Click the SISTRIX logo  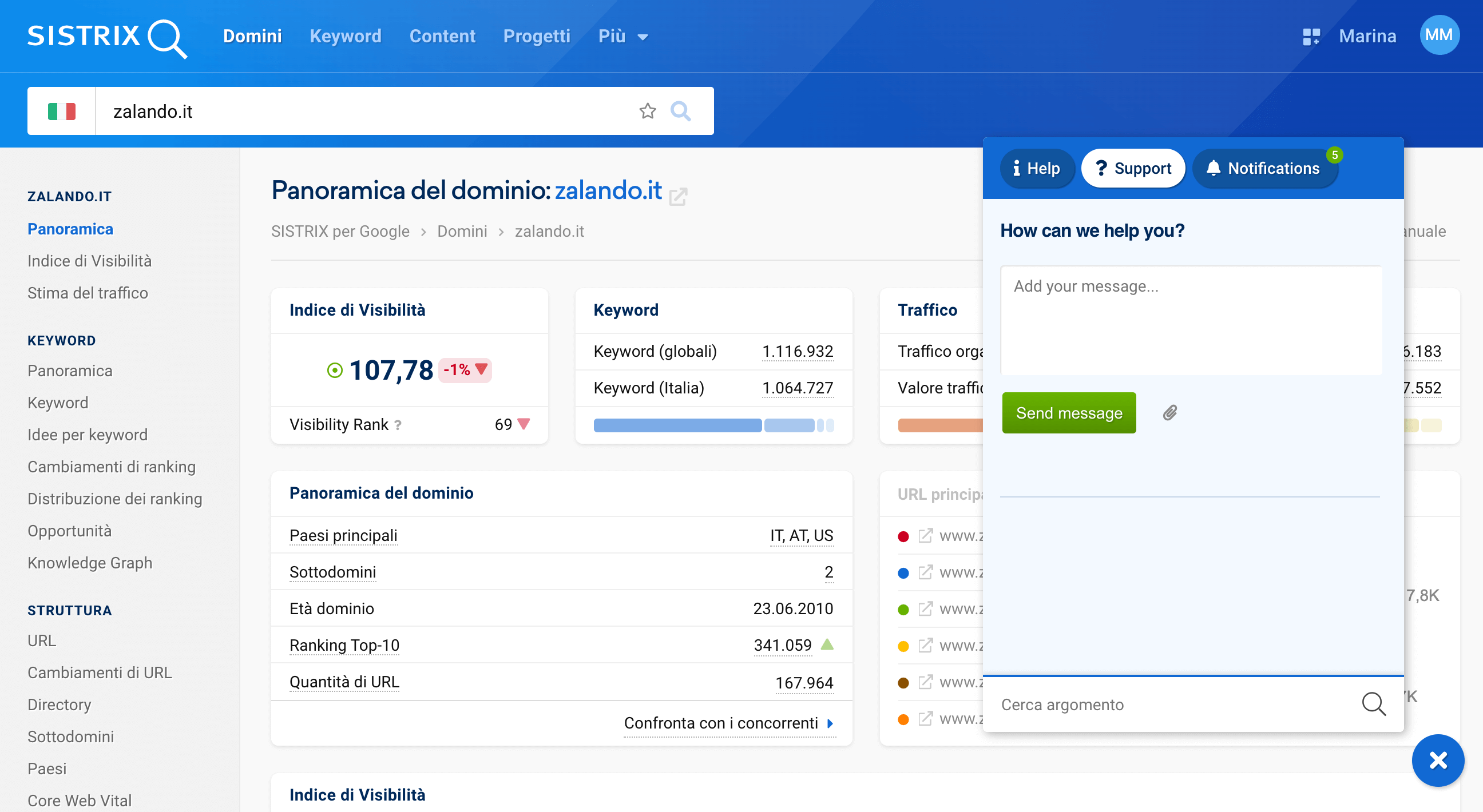coord(107,37)
